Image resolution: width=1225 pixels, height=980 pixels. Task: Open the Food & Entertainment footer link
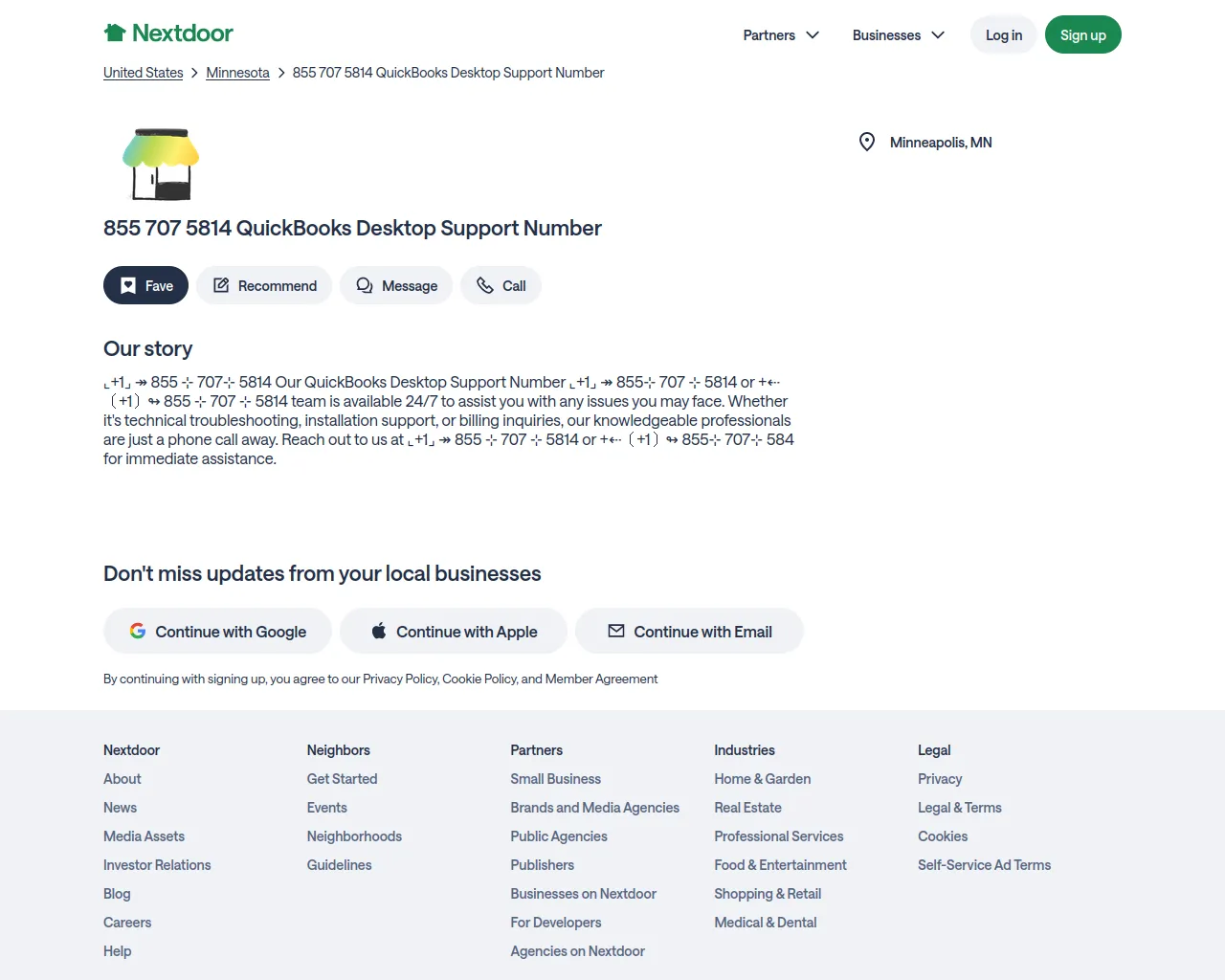[781, 865]
